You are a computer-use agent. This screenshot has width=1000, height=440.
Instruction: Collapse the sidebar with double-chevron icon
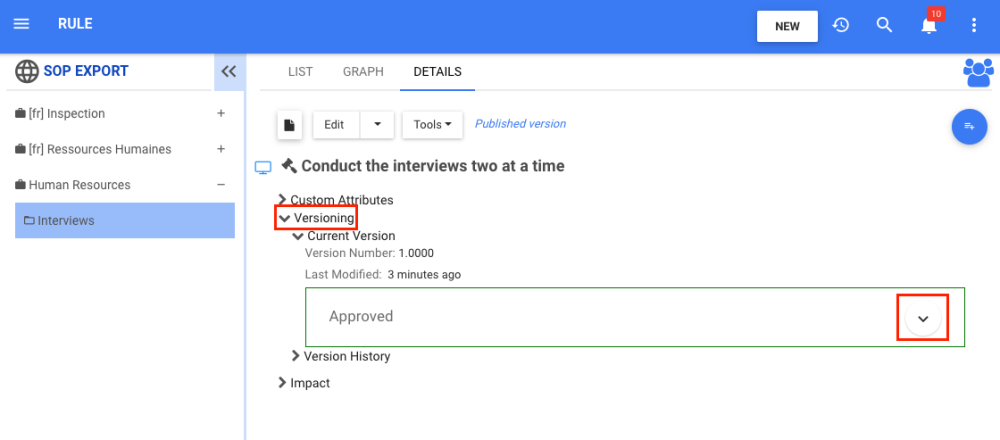click(x=229, y=72)
